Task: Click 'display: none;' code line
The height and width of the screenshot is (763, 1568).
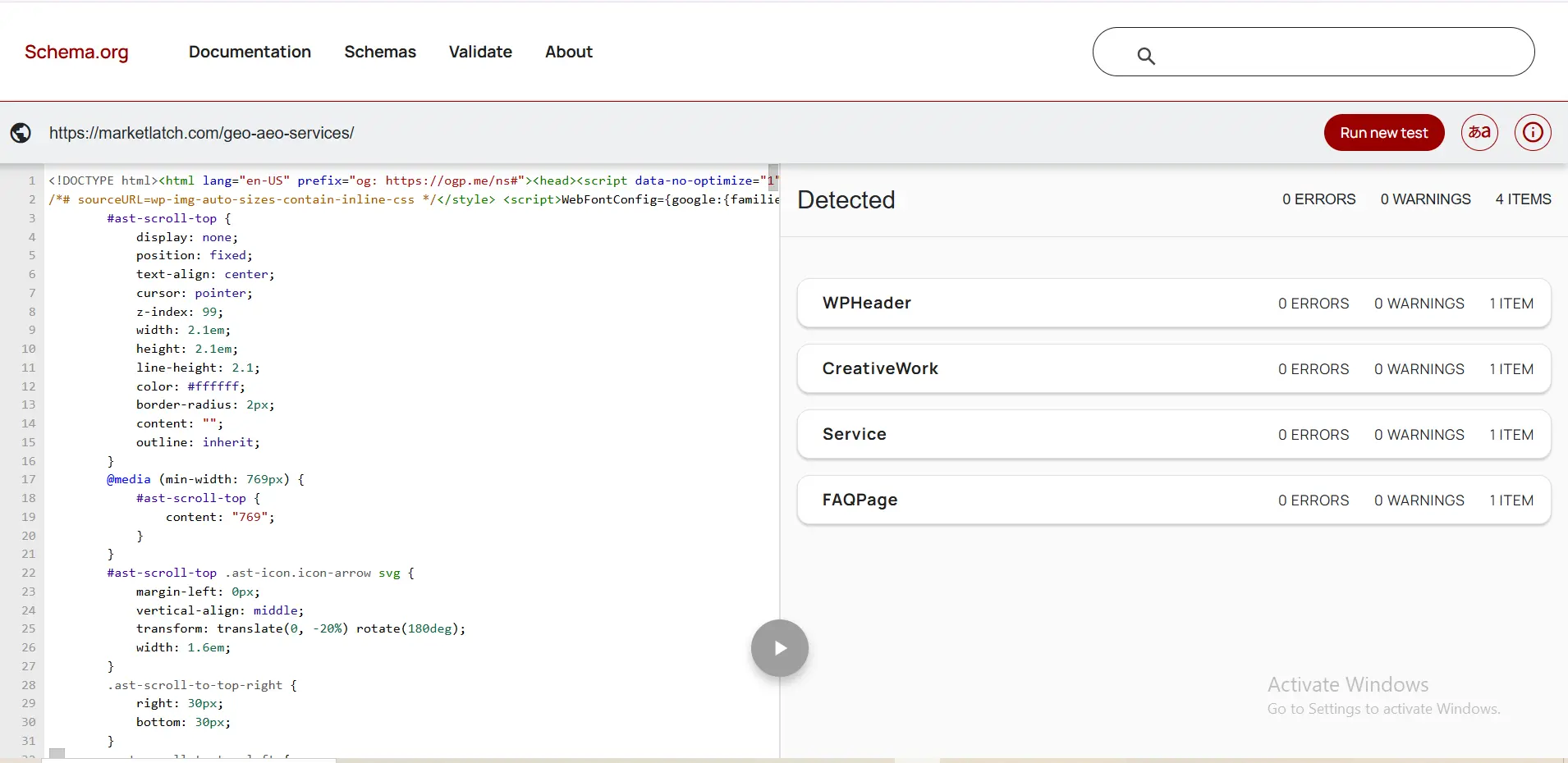Action: 187,237
